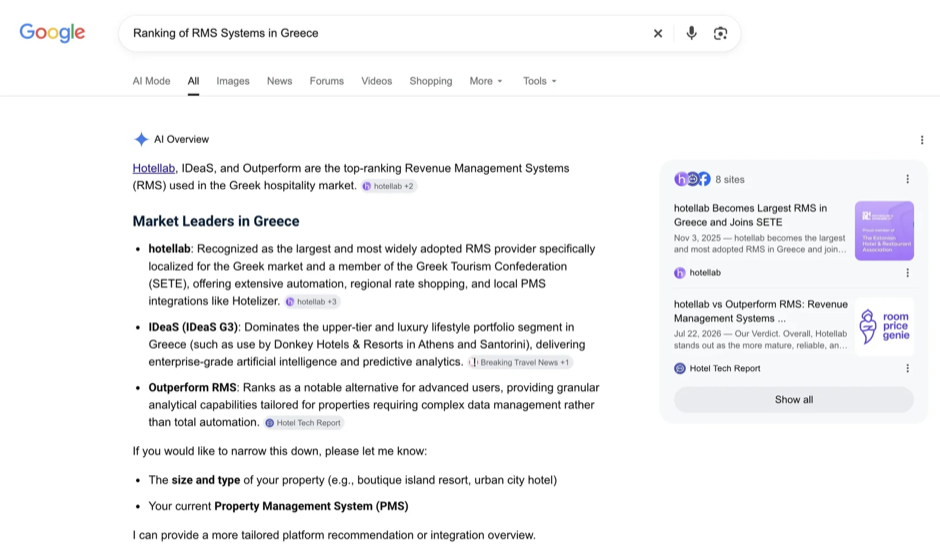940x555 pixels.
Task: Open the three-dot menu beside 8 sites
Action: click(x=907, y=179)
